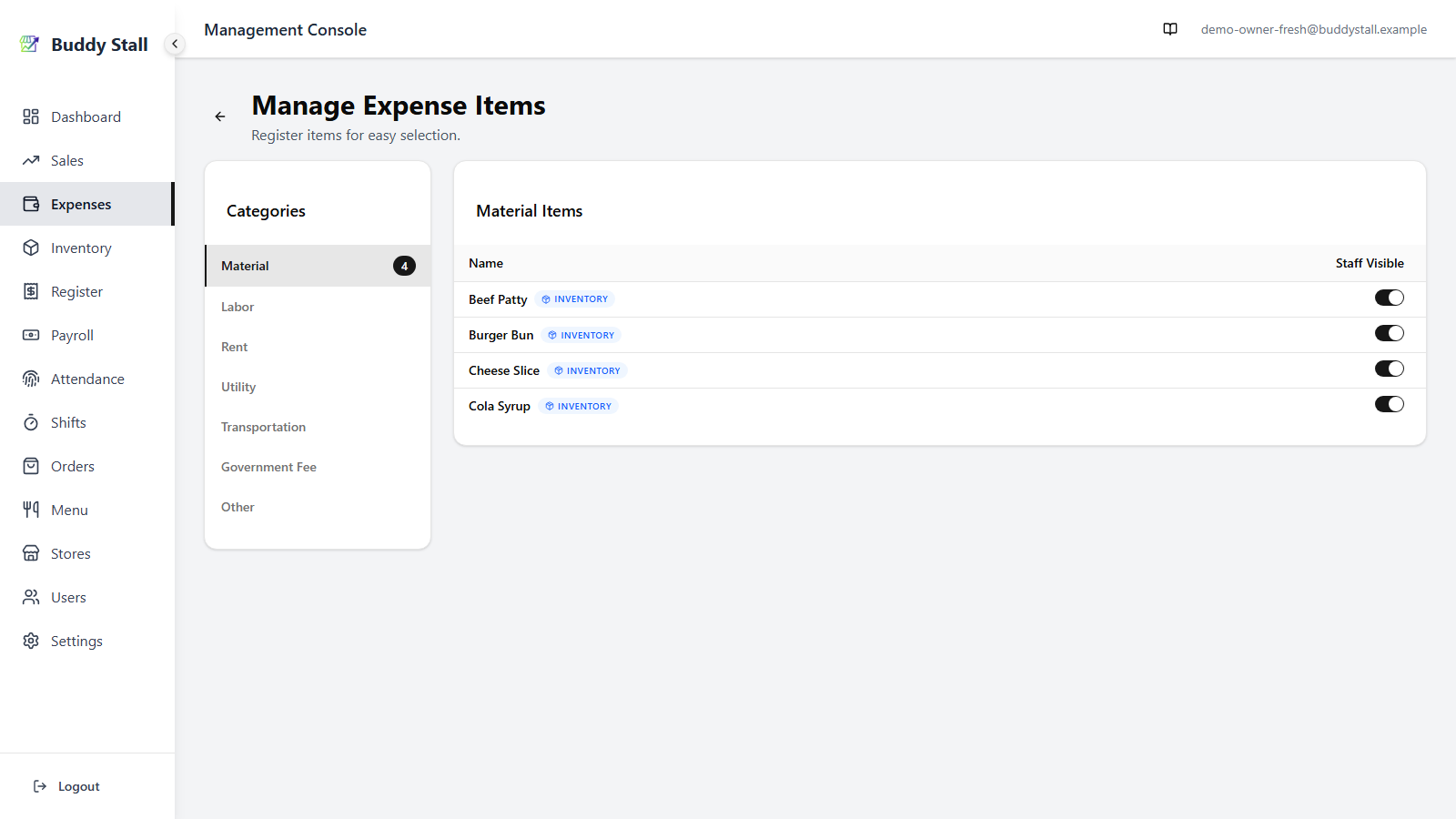Click the Logout button label
1456x819 pixels.
(79, 786)
